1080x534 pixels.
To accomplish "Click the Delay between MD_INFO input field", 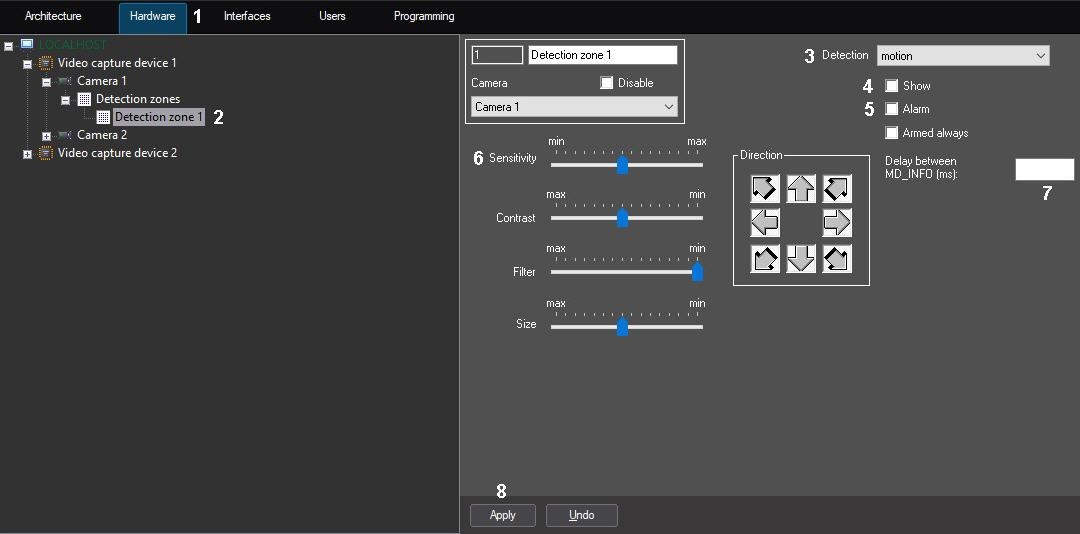I will click(x=1044, y=169).
